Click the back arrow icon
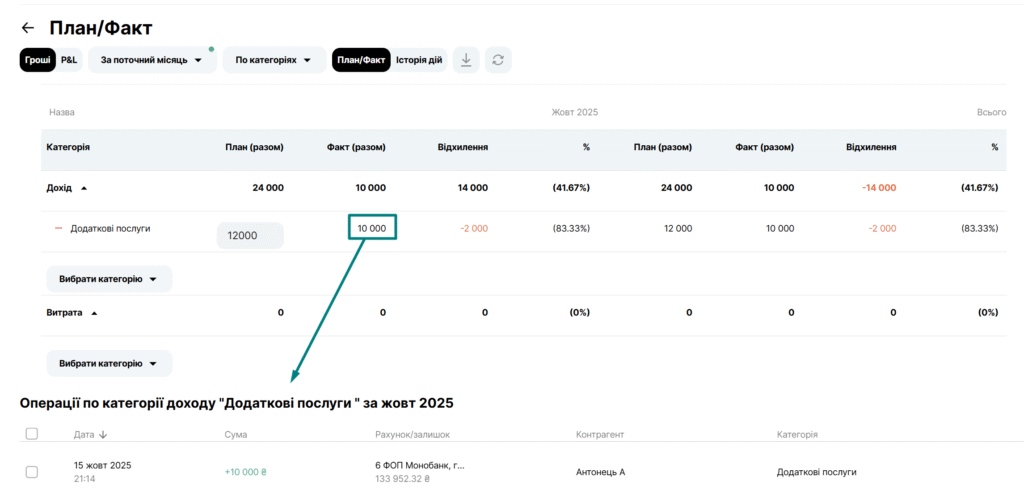1024x502 pixels. coord(27,28)
